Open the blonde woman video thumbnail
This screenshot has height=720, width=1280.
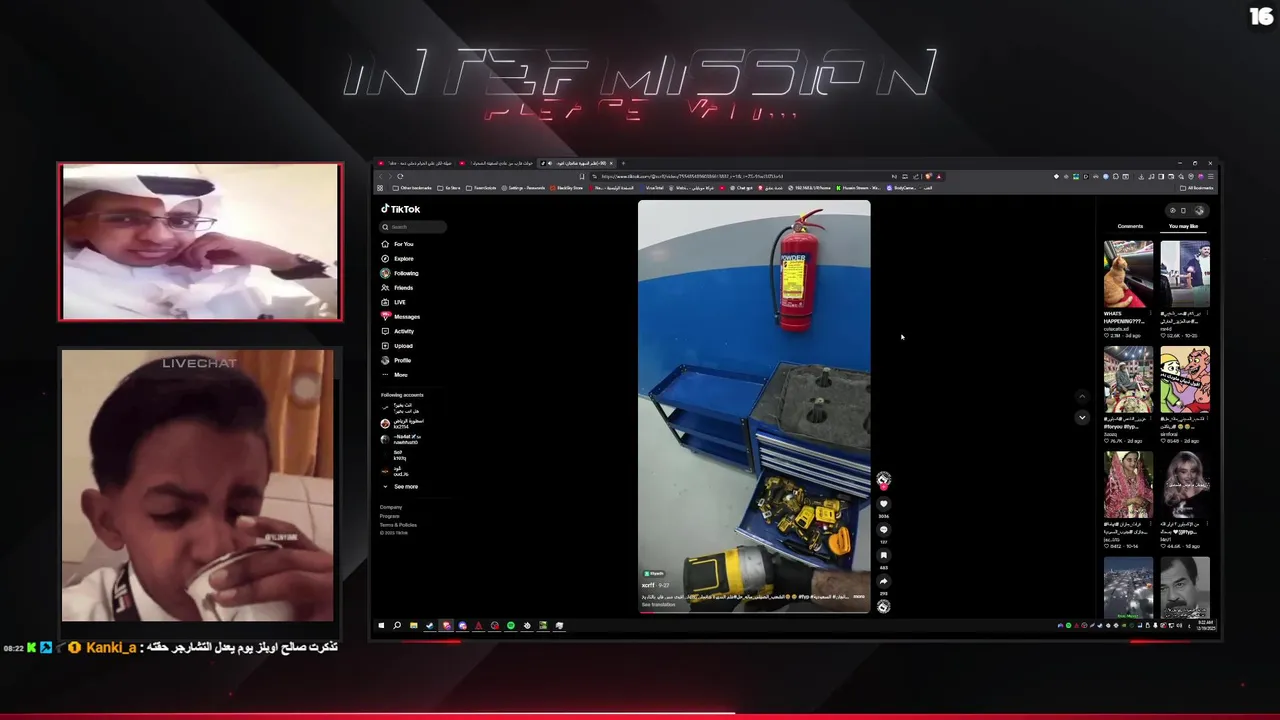pos(1185,484)
